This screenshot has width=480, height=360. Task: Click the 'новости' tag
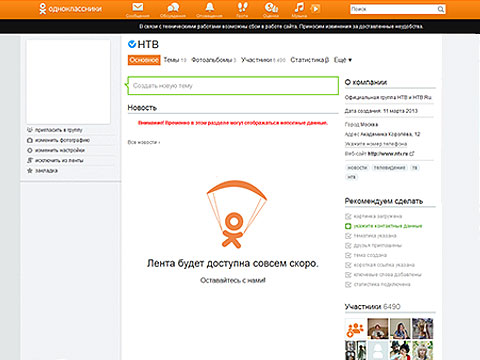point(357,167)
